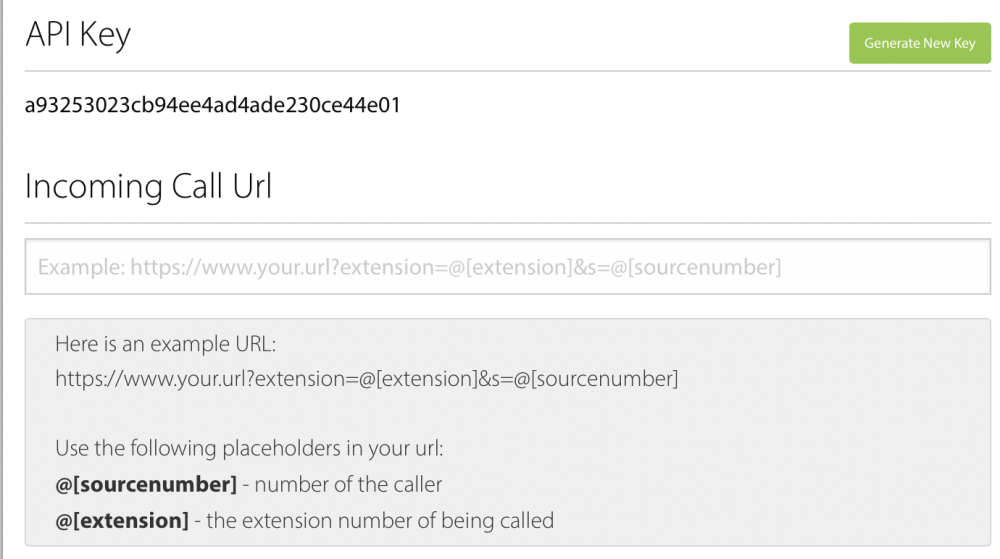Click the "number of the caller" description
1000x559 pixels.
click(347, 485)
